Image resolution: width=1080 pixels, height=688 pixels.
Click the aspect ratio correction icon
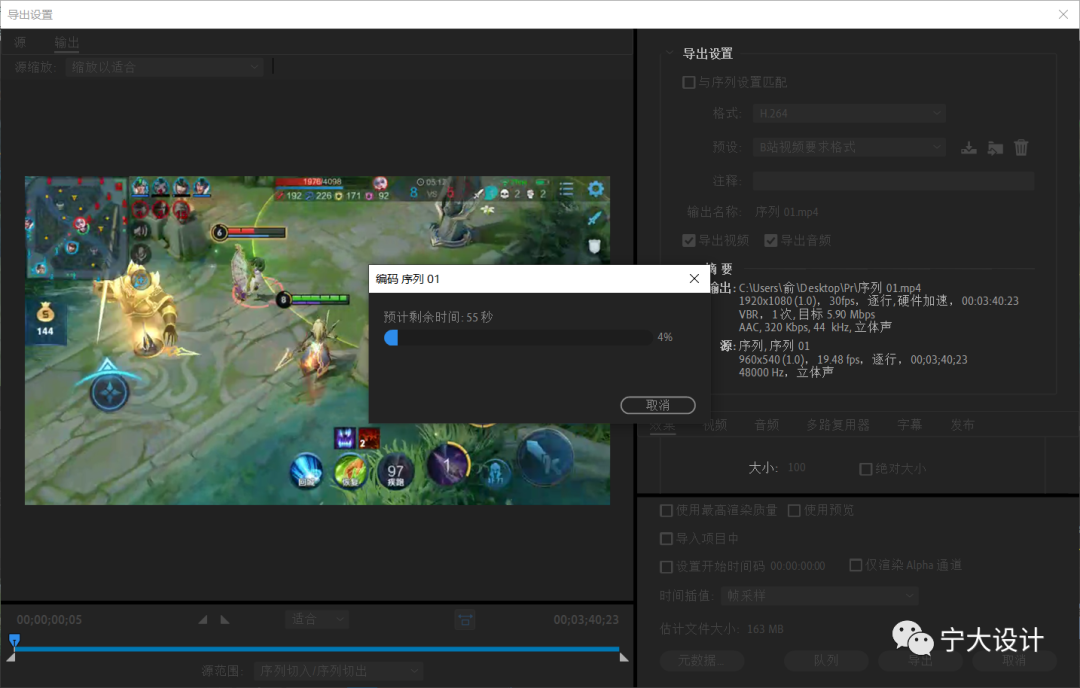click(x=465, y=620)
